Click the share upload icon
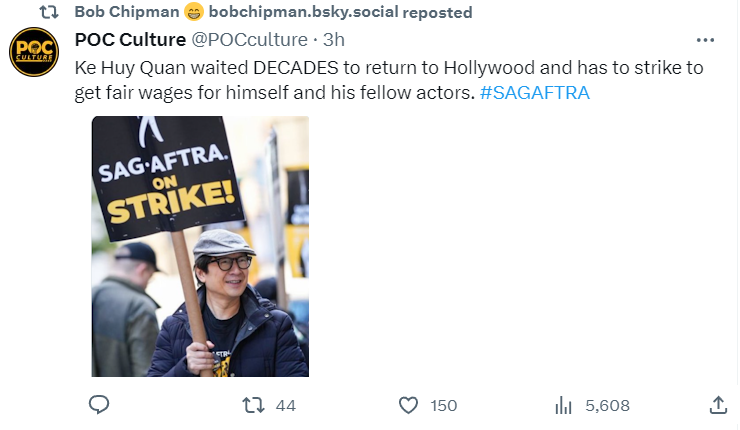Viewport: 740px width, 430px height. pos(717,405)
